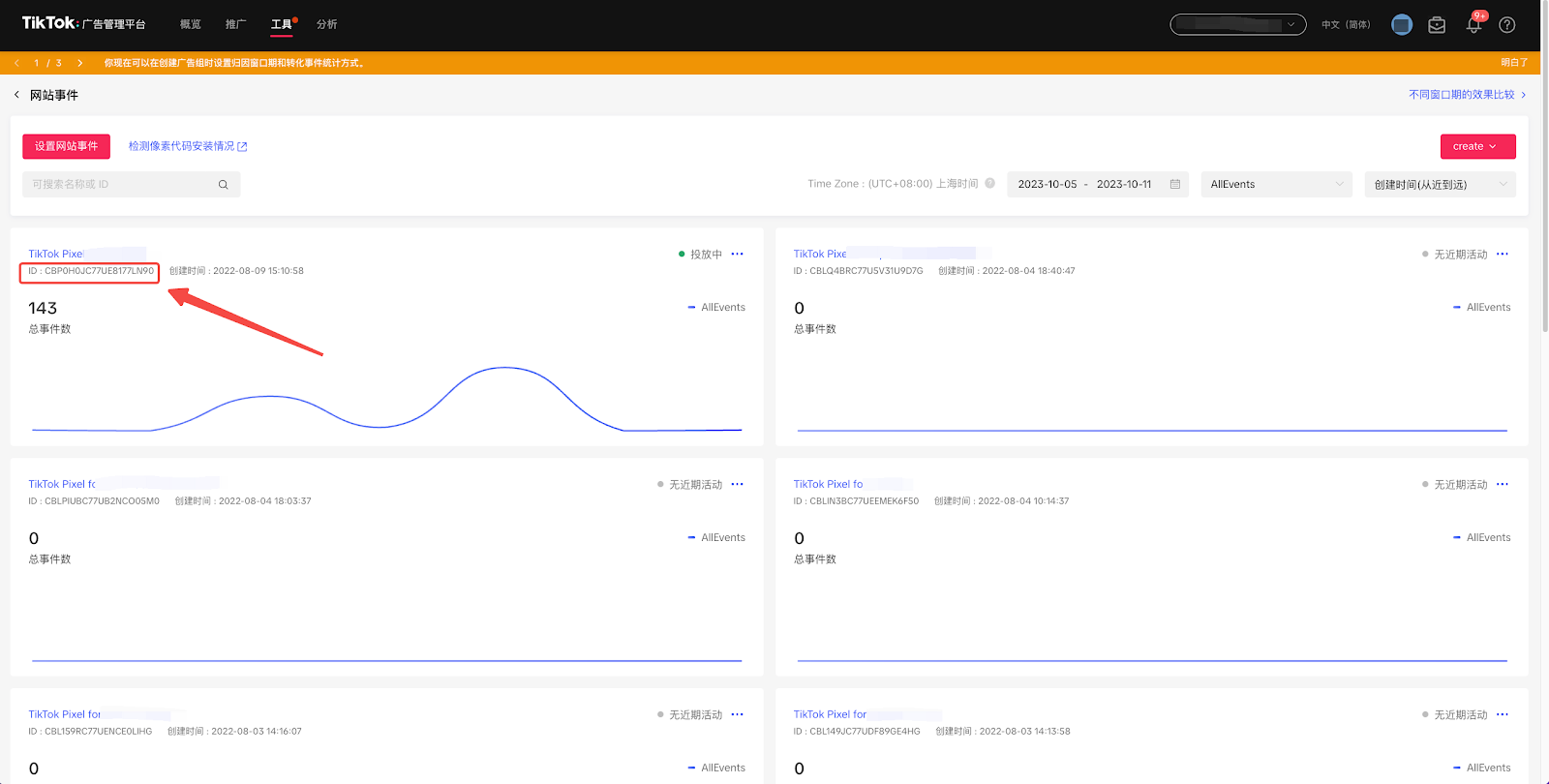Click the 143 总事件数 count

tap(43, 309)
